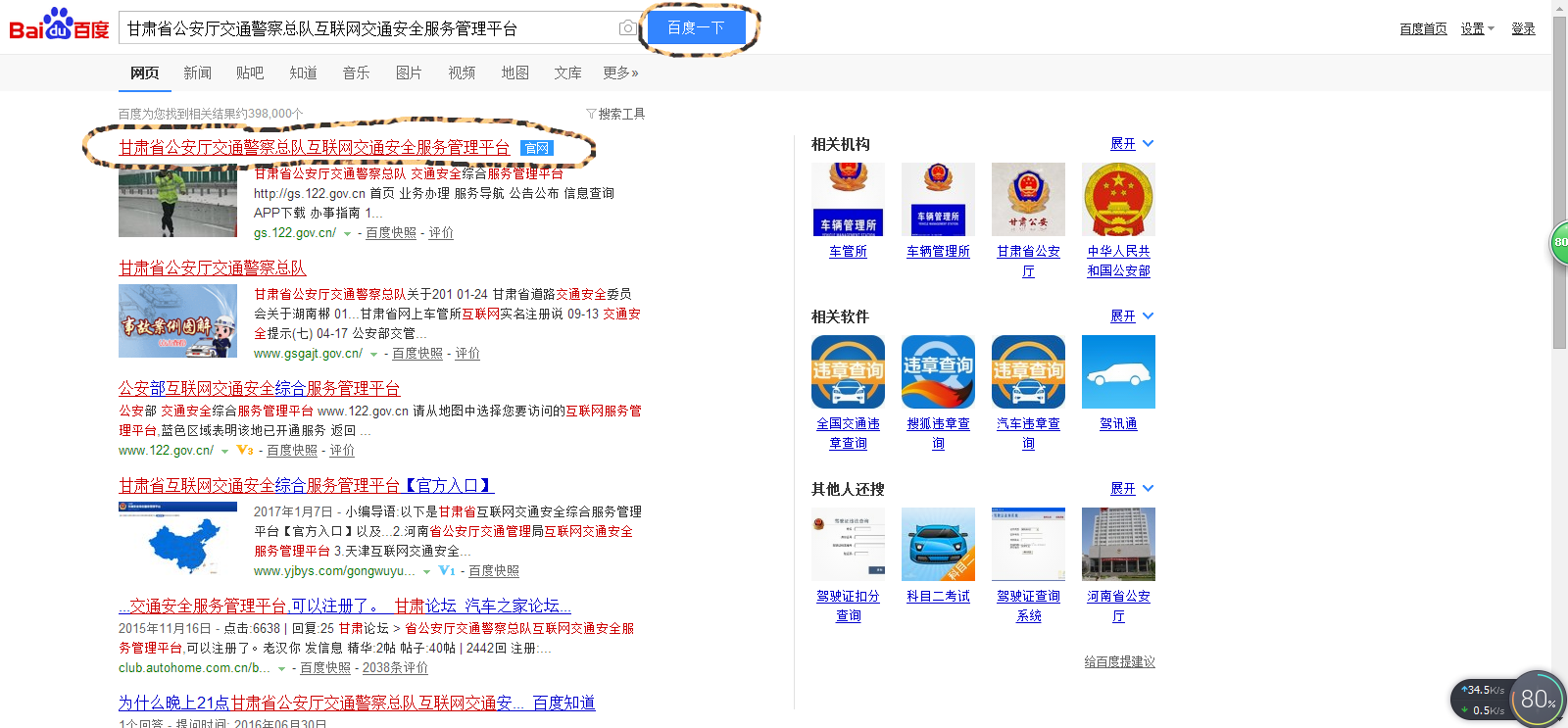Open 汽车违章查询 software icon
This screenshot has height=728, width=1568.
[x=1028, y=371]
